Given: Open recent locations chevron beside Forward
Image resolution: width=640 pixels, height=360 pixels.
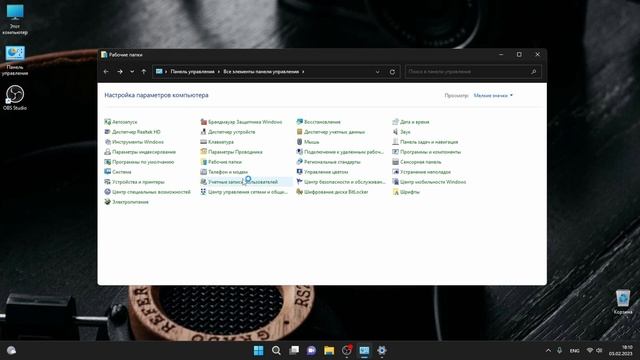Looking at the screenshot, I should 132,72.
